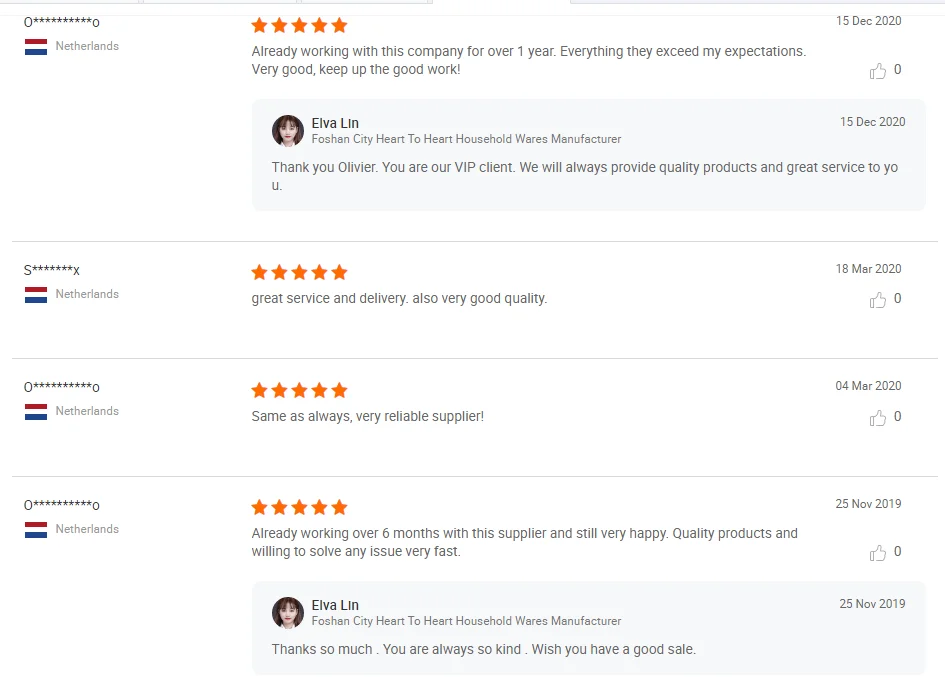The width and height of the screenshot is (945, 677).
Task: Click thumbs-up on 25 Nov 2019 review
Action: [x=878, y=552]
